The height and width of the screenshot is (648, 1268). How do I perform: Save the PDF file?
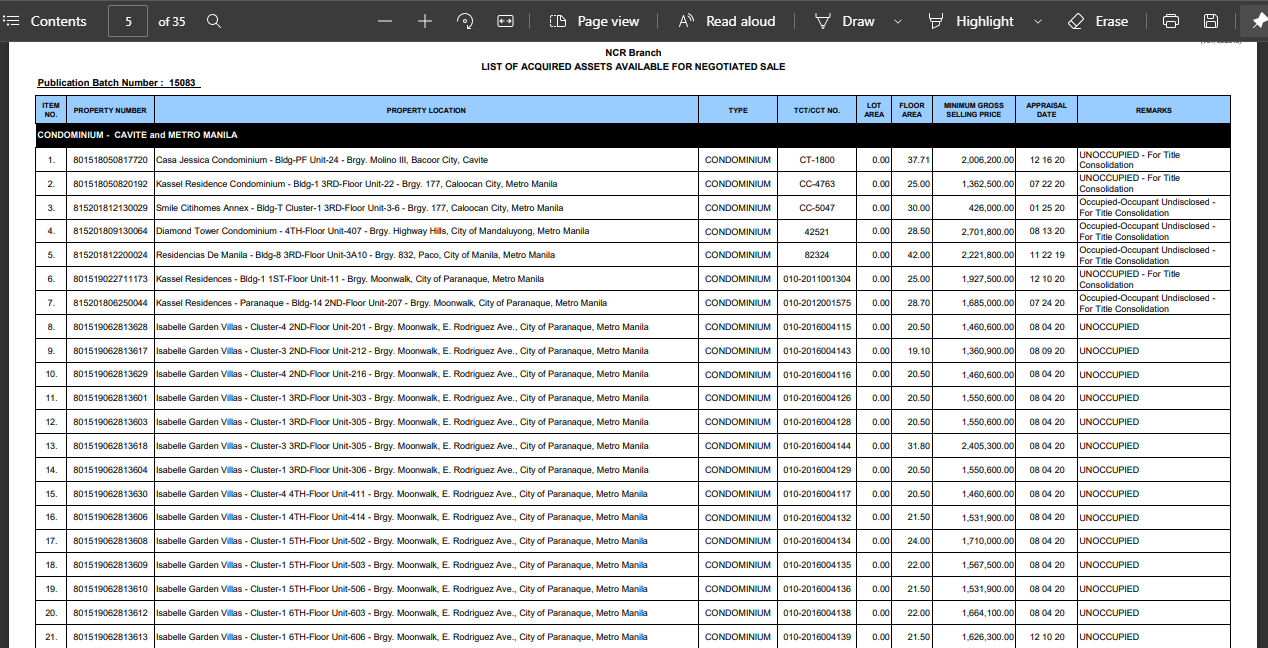coord(1211,21)
